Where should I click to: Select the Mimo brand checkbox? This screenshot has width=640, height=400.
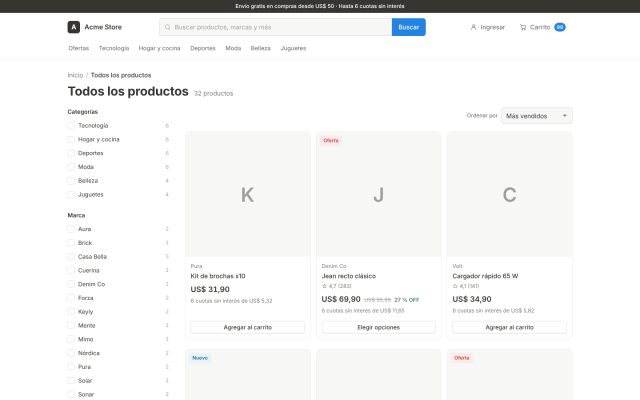click(x=71, y=339)
